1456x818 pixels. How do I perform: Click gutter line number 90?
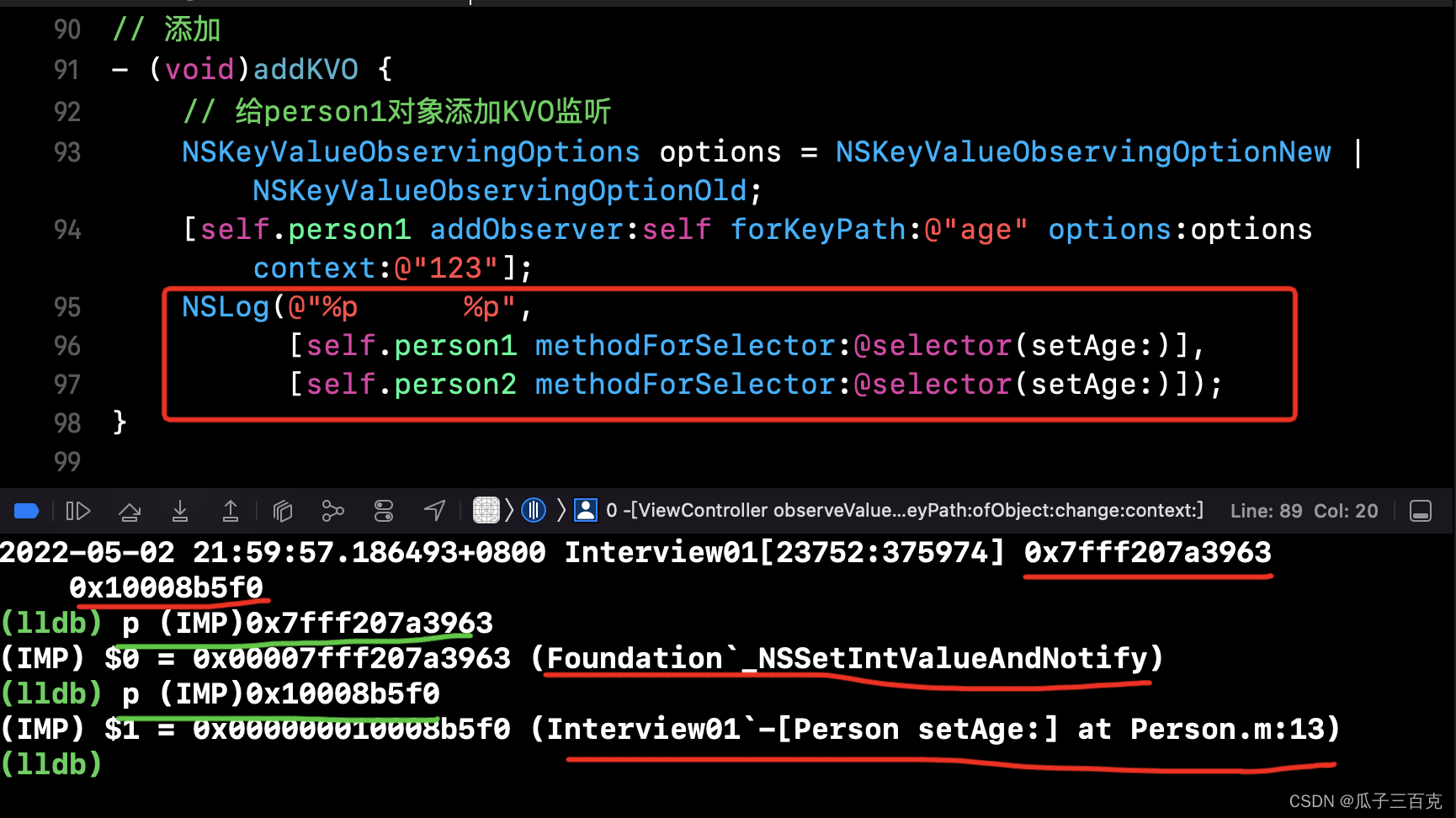tap(67, 29)
